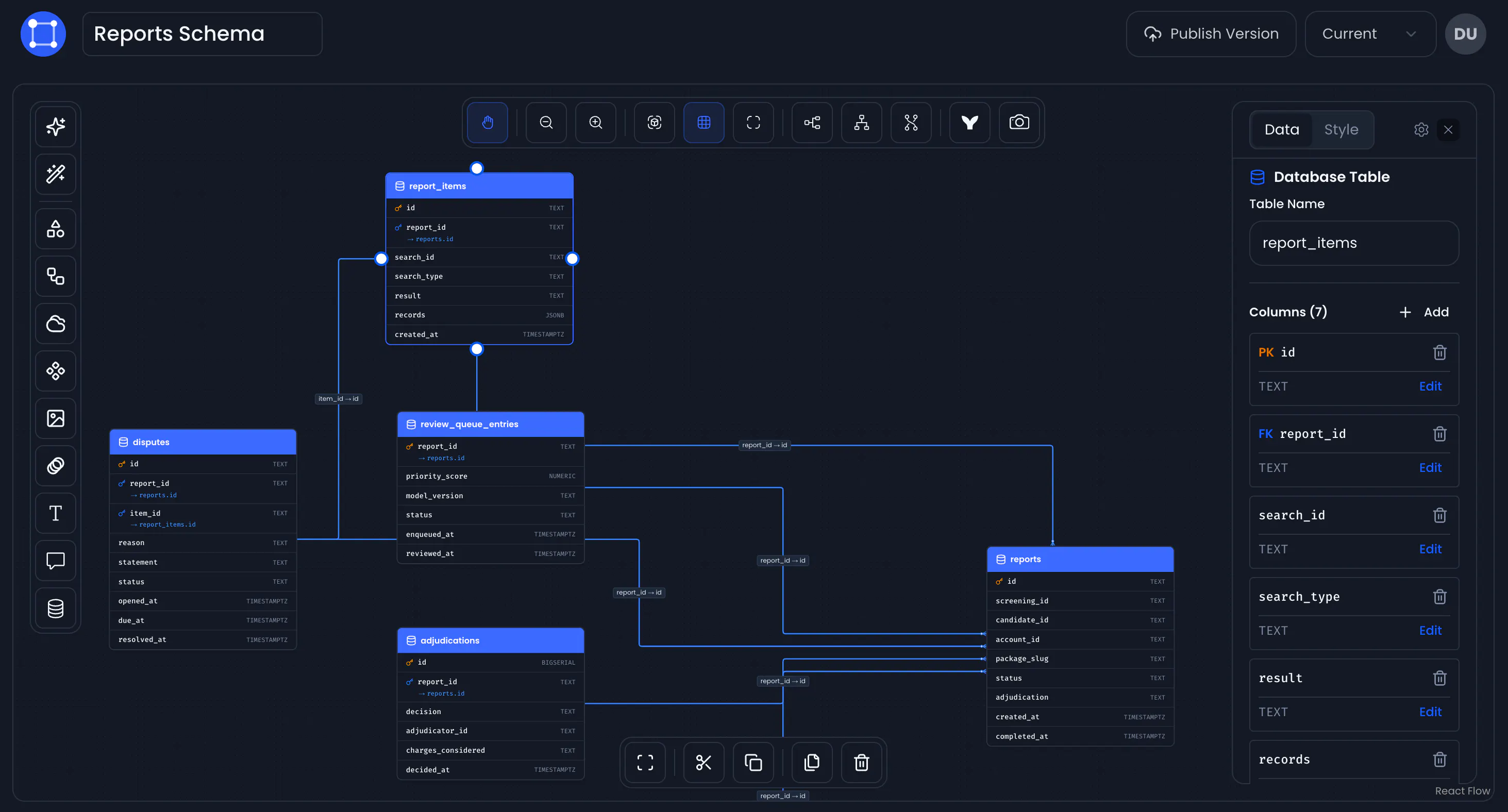Close the properties panel
The image size is (1508, 812).
click(x=1448, y=129)
